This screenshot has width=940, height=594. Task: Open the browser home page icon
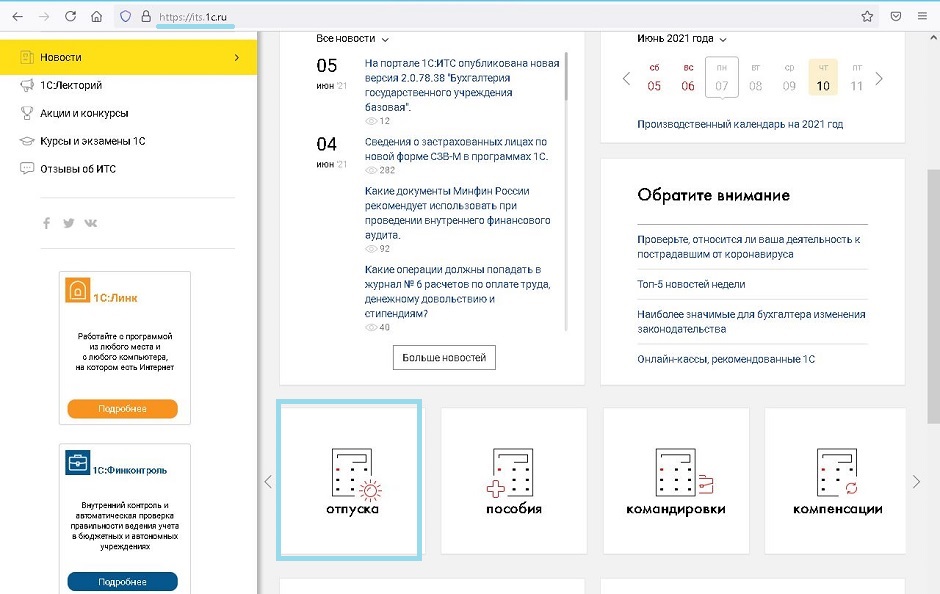pos(97,16)
